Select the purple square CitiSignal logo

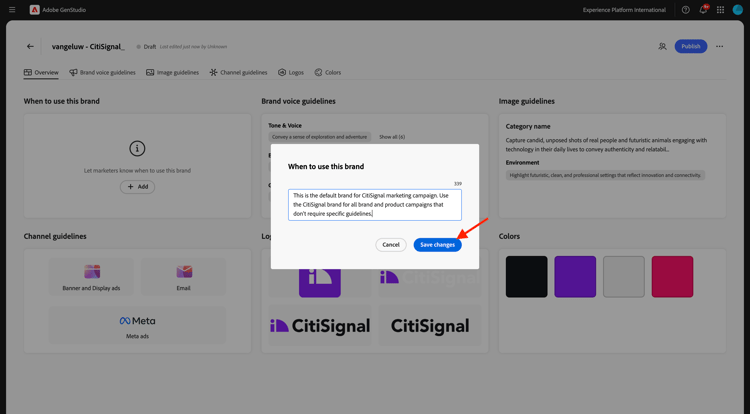coord(320,282)
